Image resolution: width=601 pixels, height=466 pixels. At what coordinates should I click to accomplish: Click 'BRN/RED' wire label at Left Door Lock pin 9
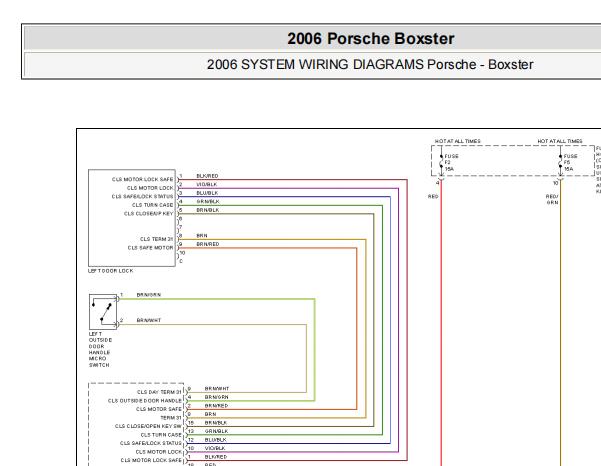tap(208, 244)
